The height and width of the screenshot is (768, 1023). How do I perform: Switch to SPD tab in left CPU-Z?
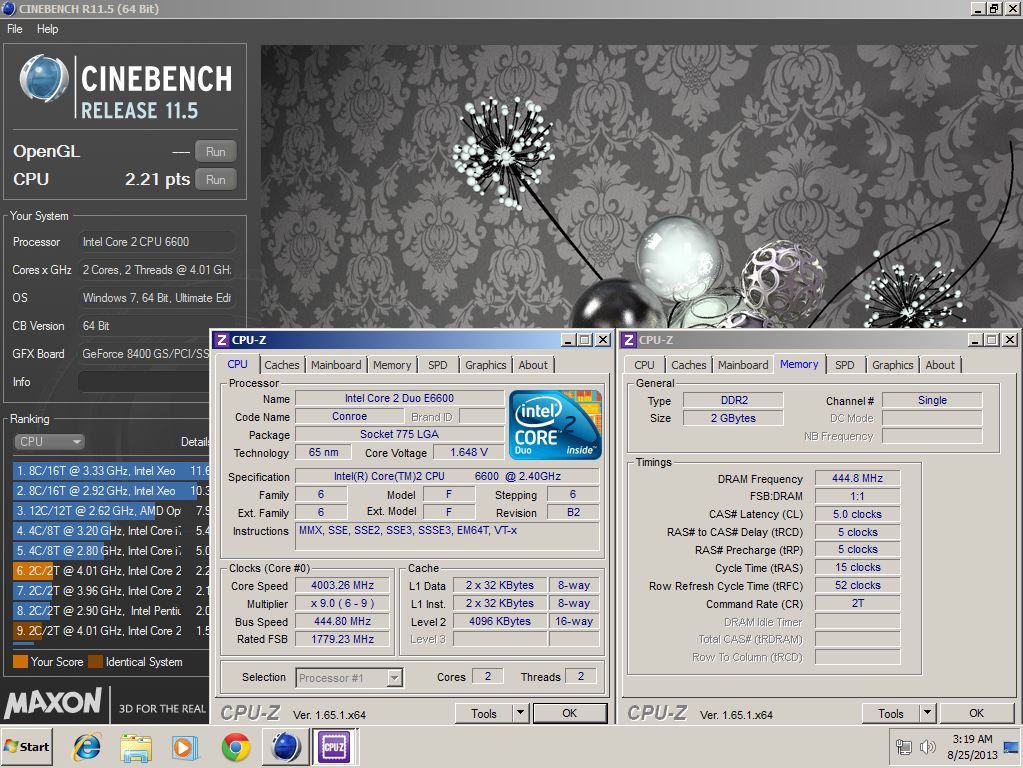click(438, 365)
